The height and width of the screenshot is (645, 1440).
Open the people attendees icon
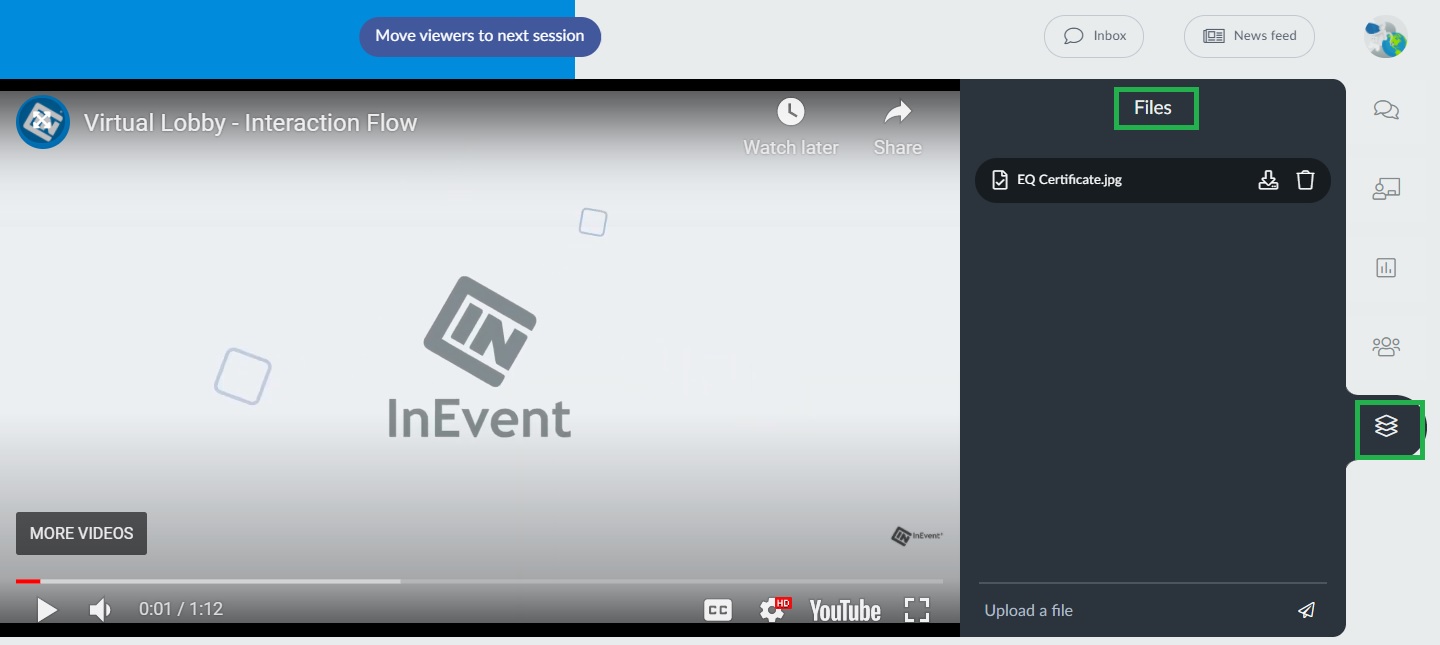pyautogui.click(x=1386, y=347)
